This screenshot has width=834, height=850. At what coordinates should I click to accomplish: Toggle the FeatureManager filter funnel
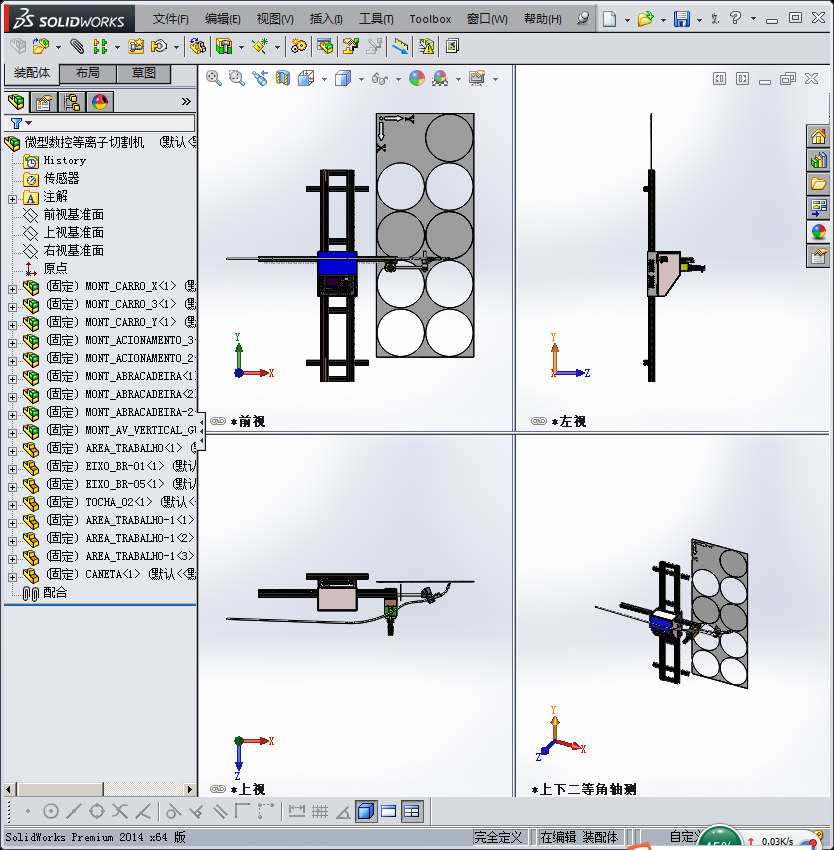(x=16, y=122)
